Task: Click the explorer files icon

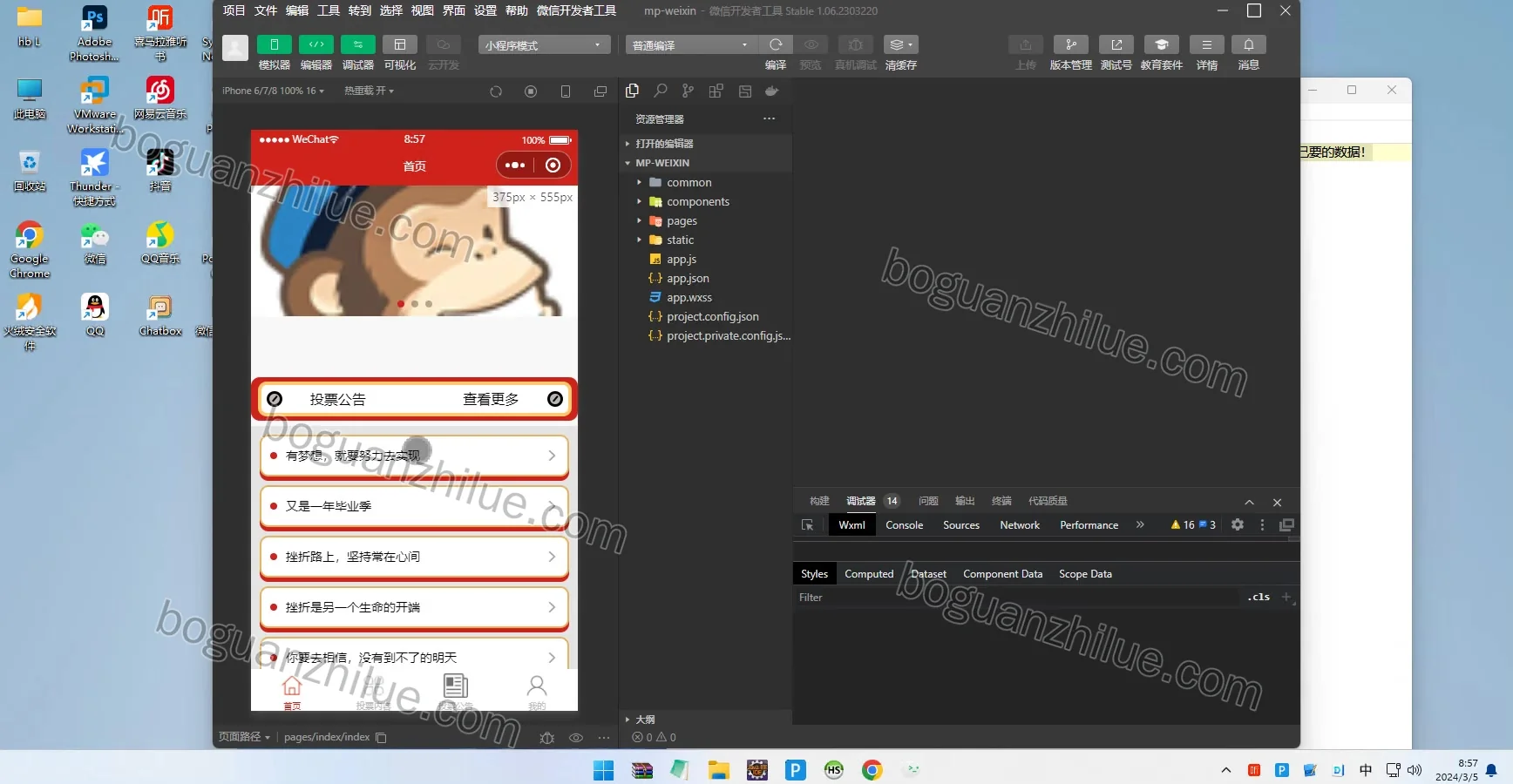Action: tap(633, 91)
